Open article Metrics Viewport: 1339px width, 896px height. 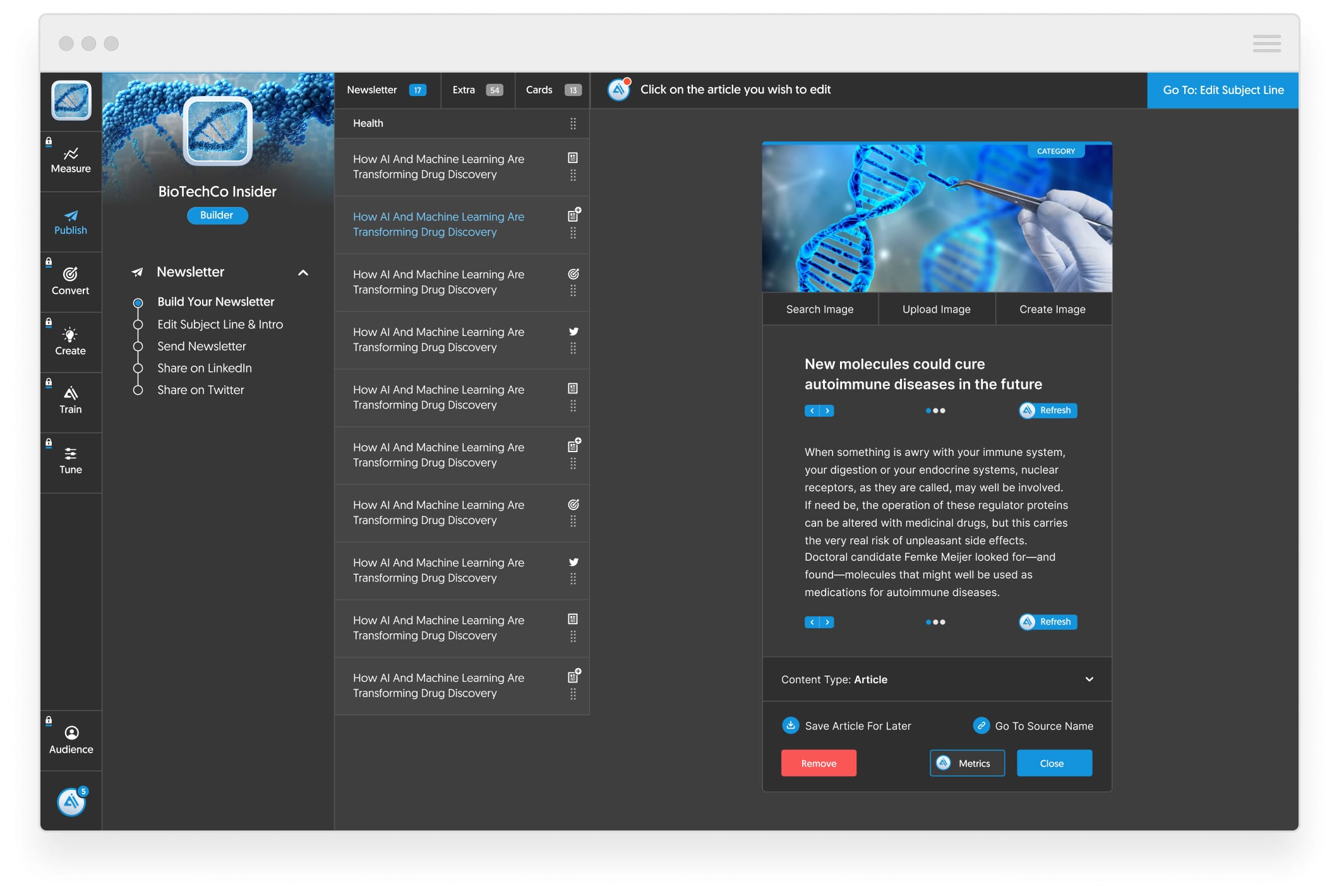pyautogui.click(x=967, y=763)
